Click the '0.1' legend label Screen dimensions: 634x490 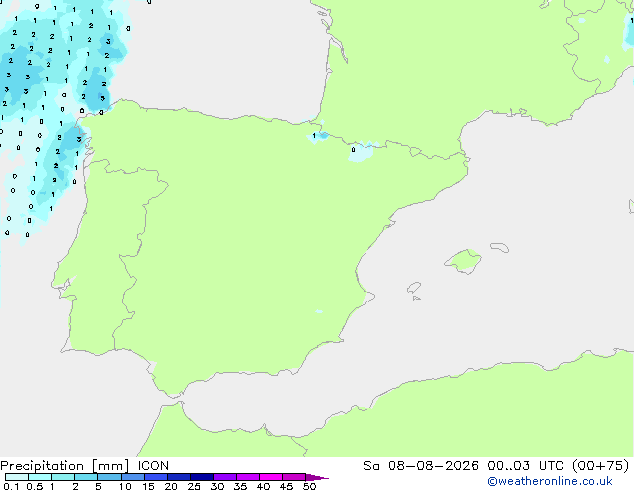pos(11,486)
